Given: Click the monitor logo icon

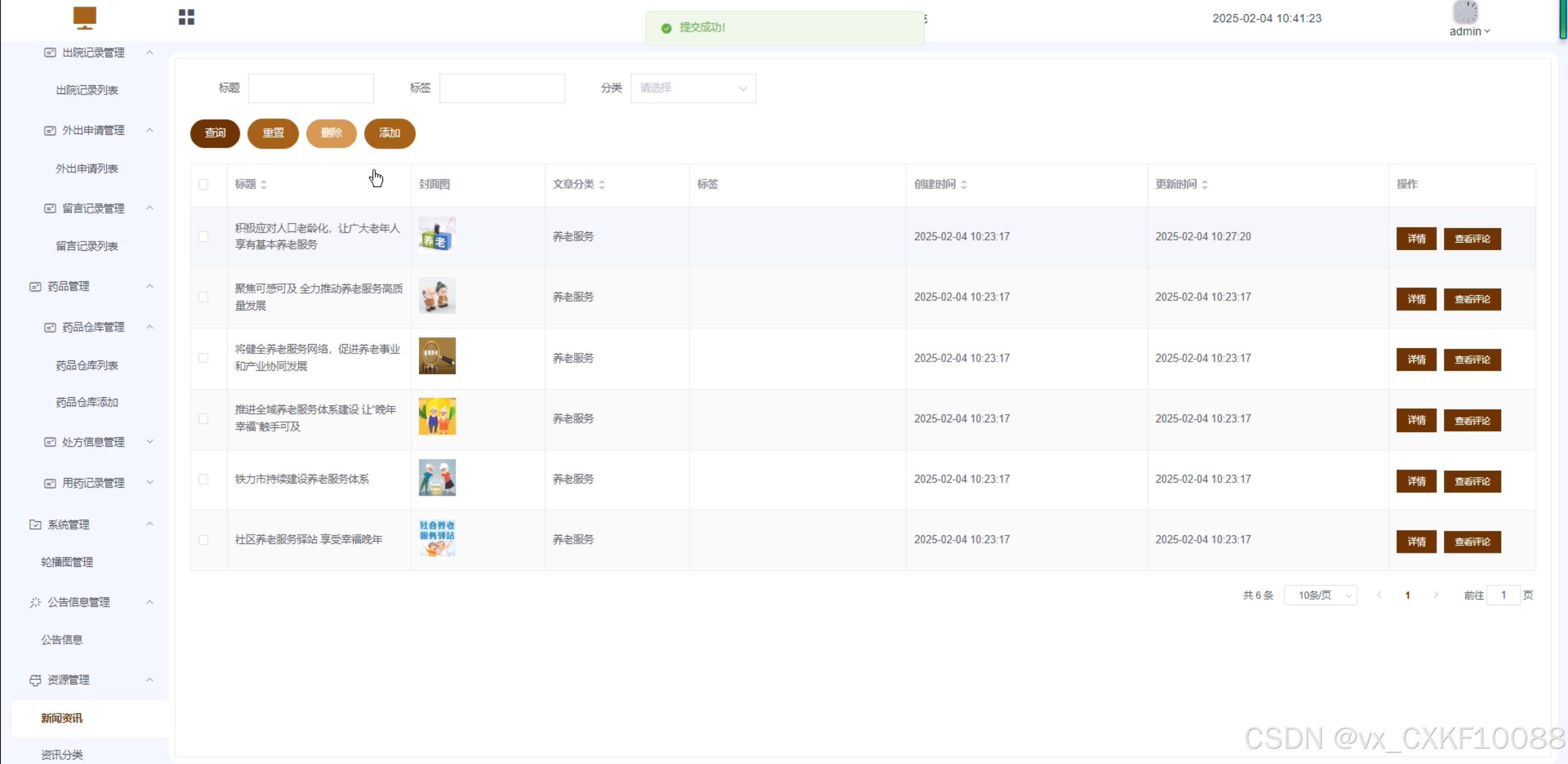Looking at the screenshot, I should (x=85, y=18).
